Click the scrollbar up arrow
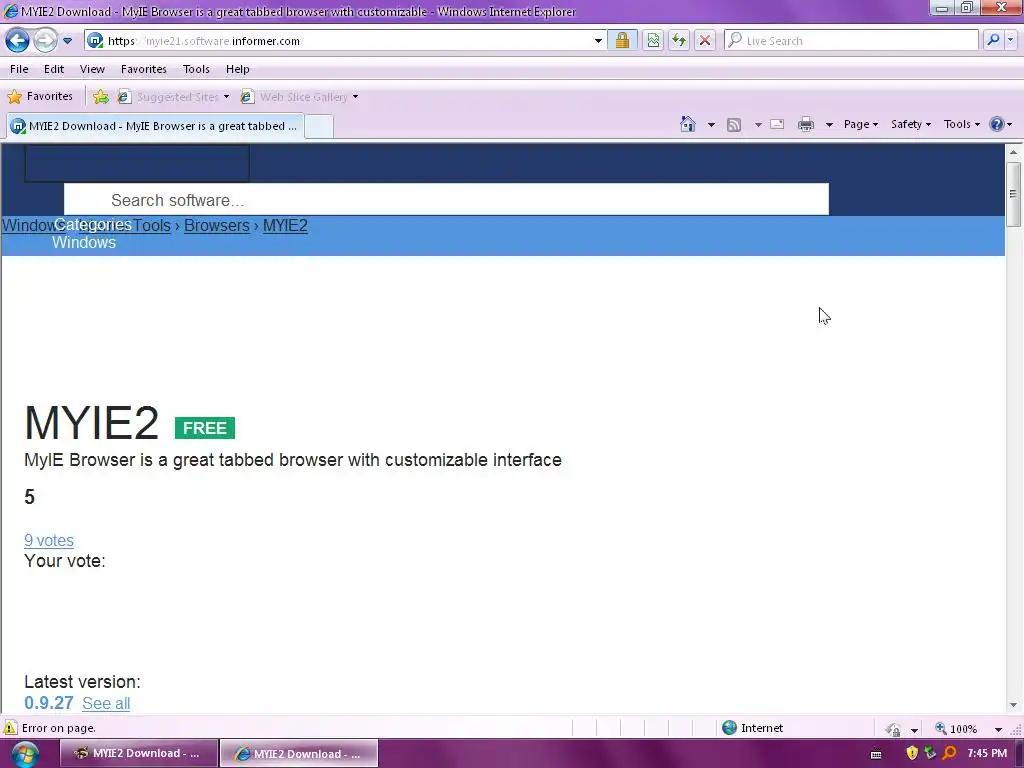The height and width of the screenshot is (768, 1024). coord(1013,152)
